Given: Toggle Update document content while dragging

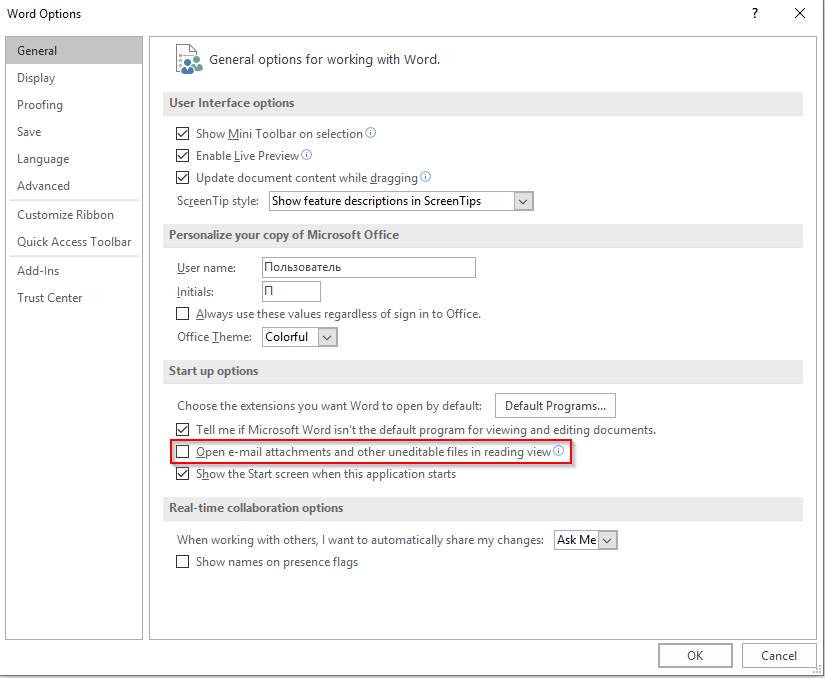Looking at the screenshot, I should (183, 178).
